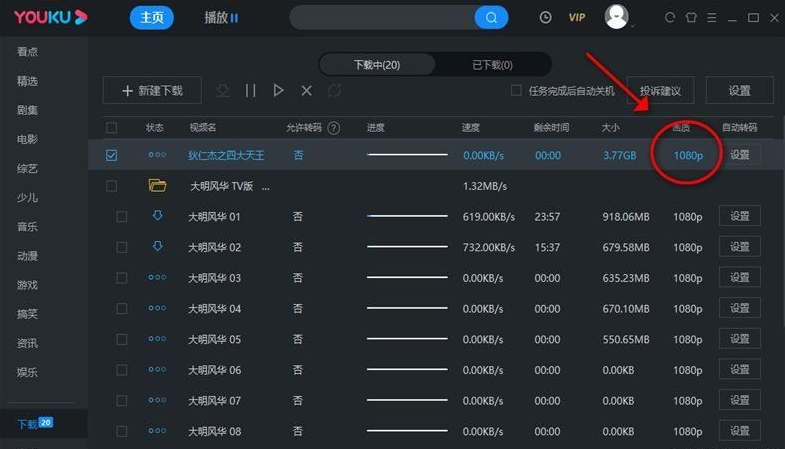Click the search input field
Image resolution: width=785 pixels, height=449 pixels.
pyautogui.click(x=382, y=18)
